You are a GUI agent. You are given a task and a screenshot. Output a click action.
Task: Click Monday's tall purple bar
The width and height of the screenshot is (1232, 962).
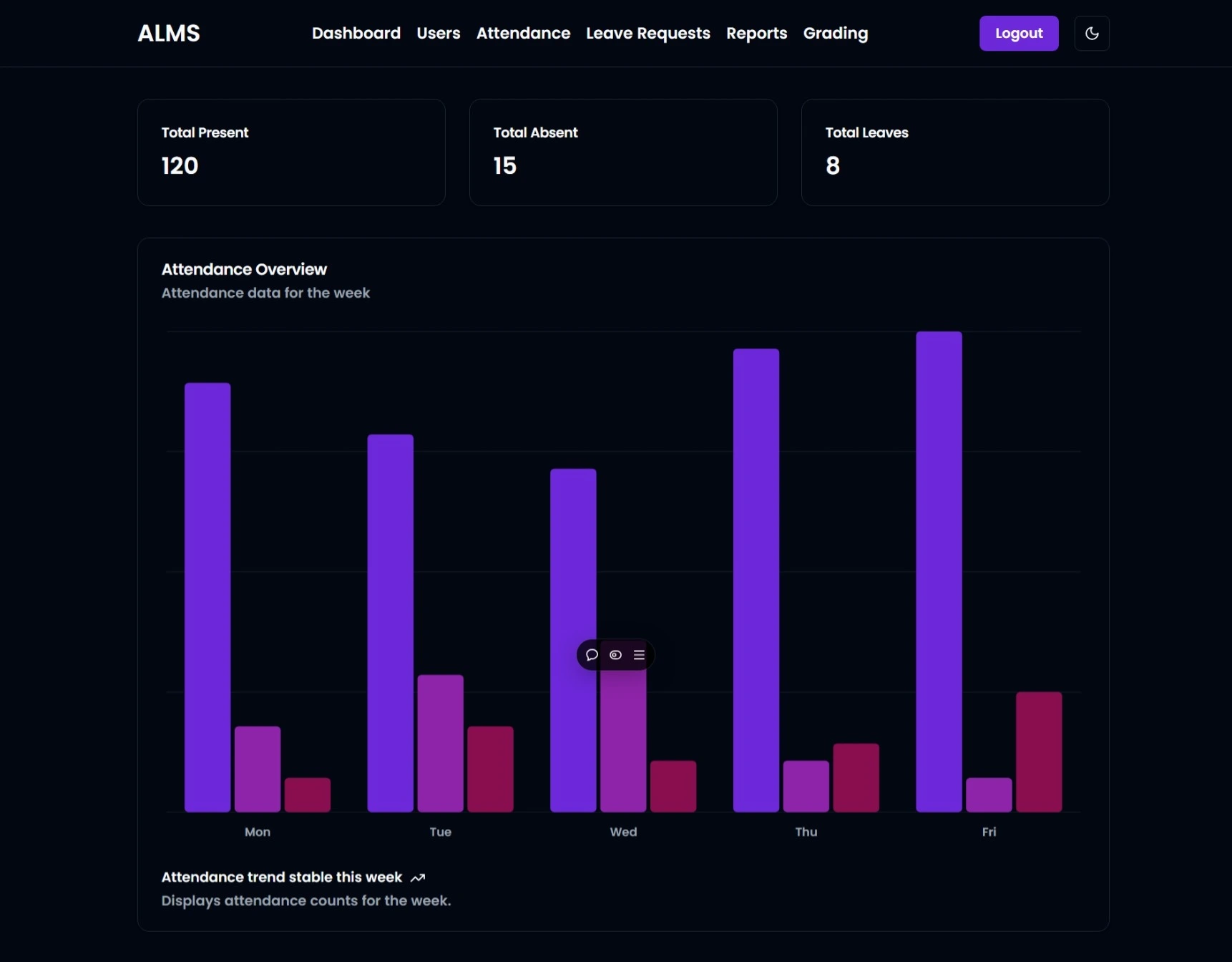(x=207, y=597)
